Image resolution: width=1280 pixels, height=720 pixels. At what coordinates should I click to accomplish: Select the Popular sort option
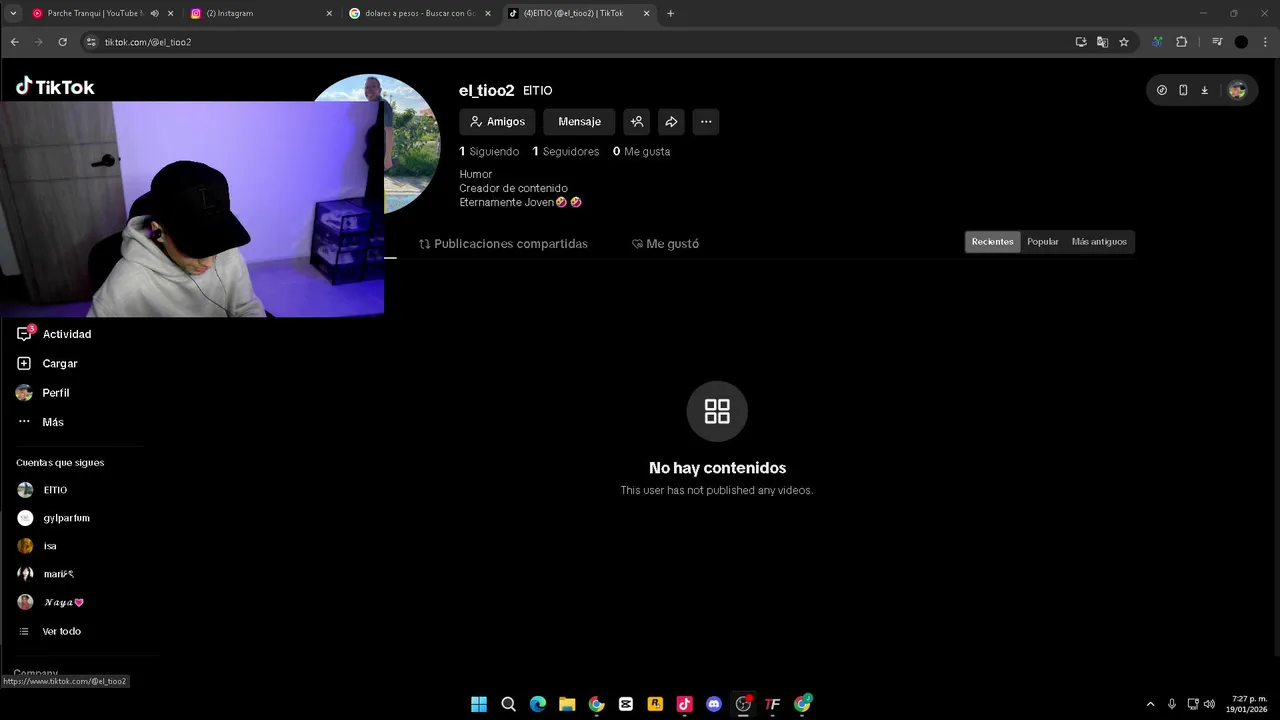click(x=1042, y=242)
